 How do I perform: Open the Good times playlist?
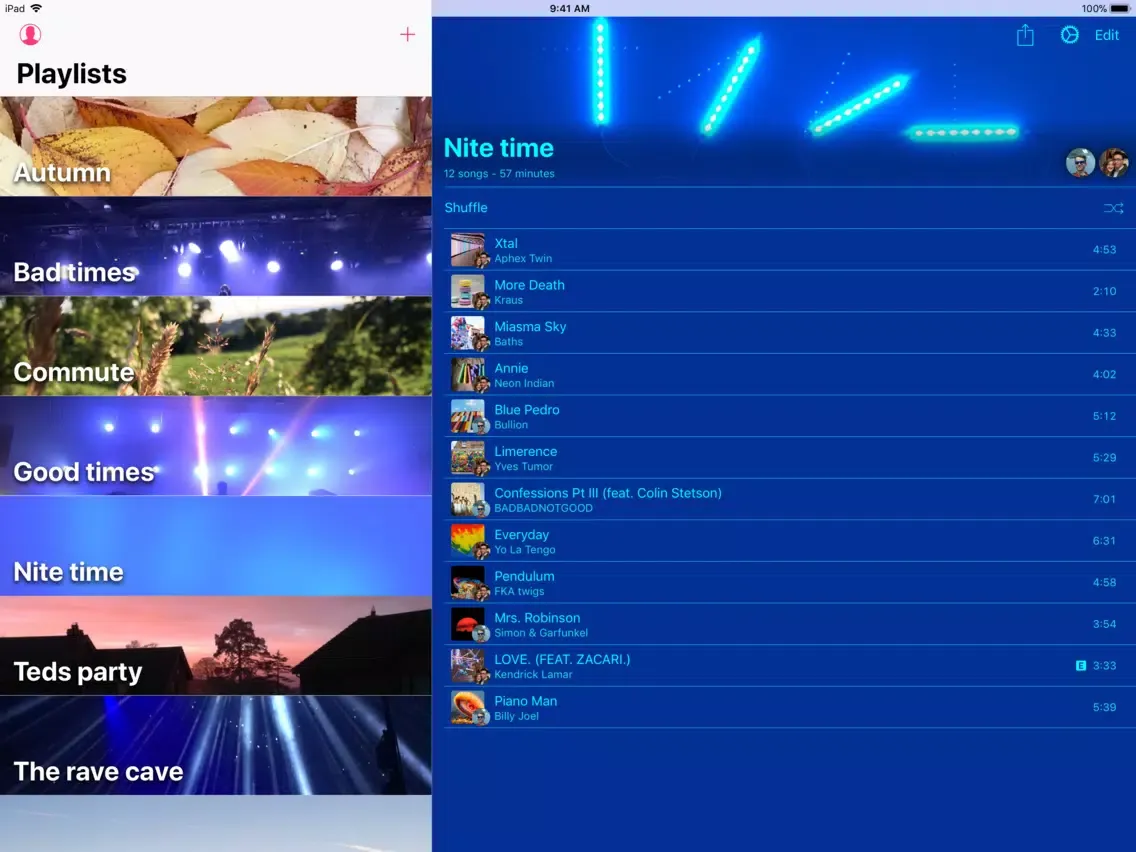(216, 446)
